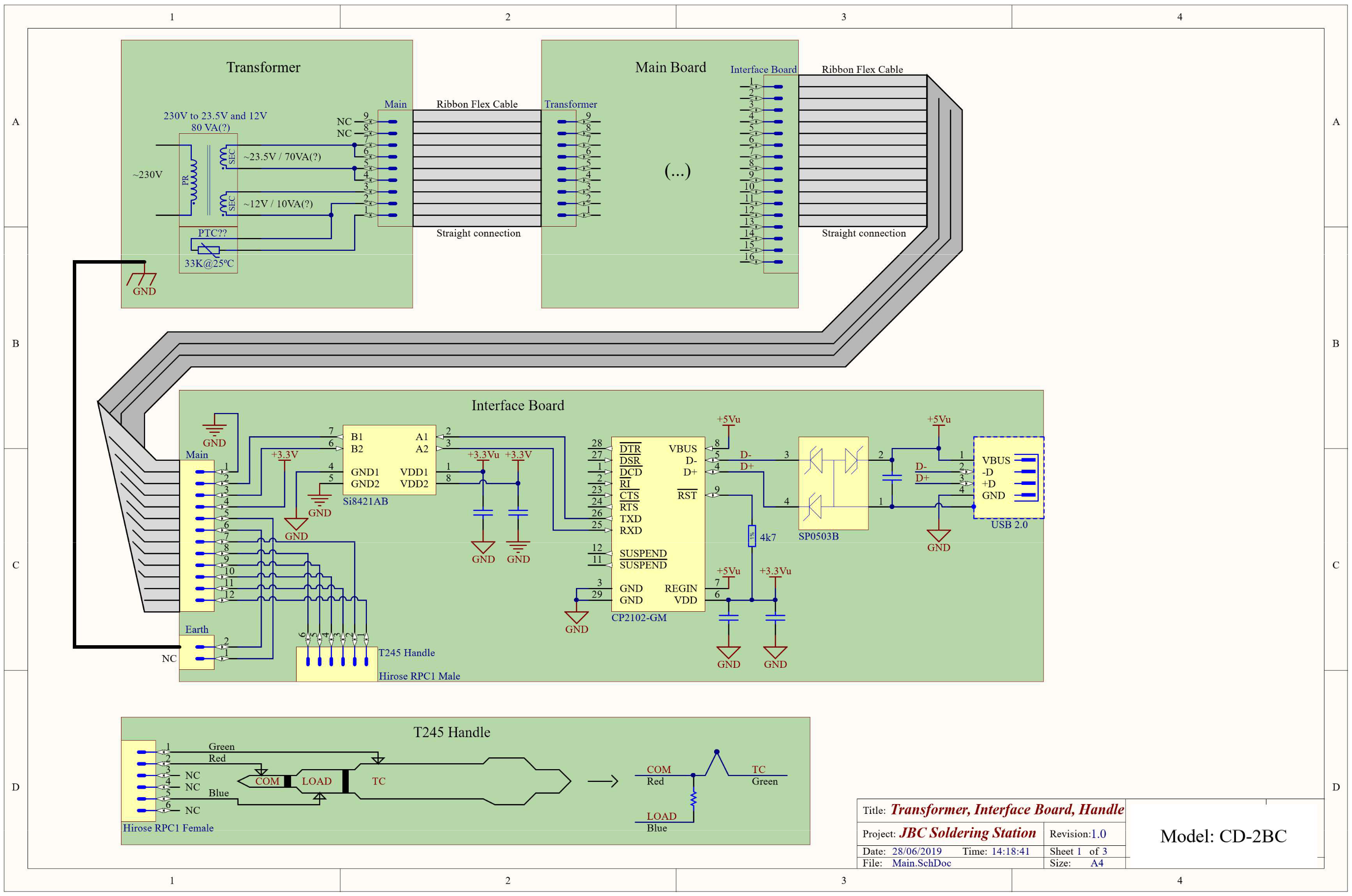Click the Si8421AB isolator chip symbol
This screenshot has width=1352, height=896.
click(389, 460)
